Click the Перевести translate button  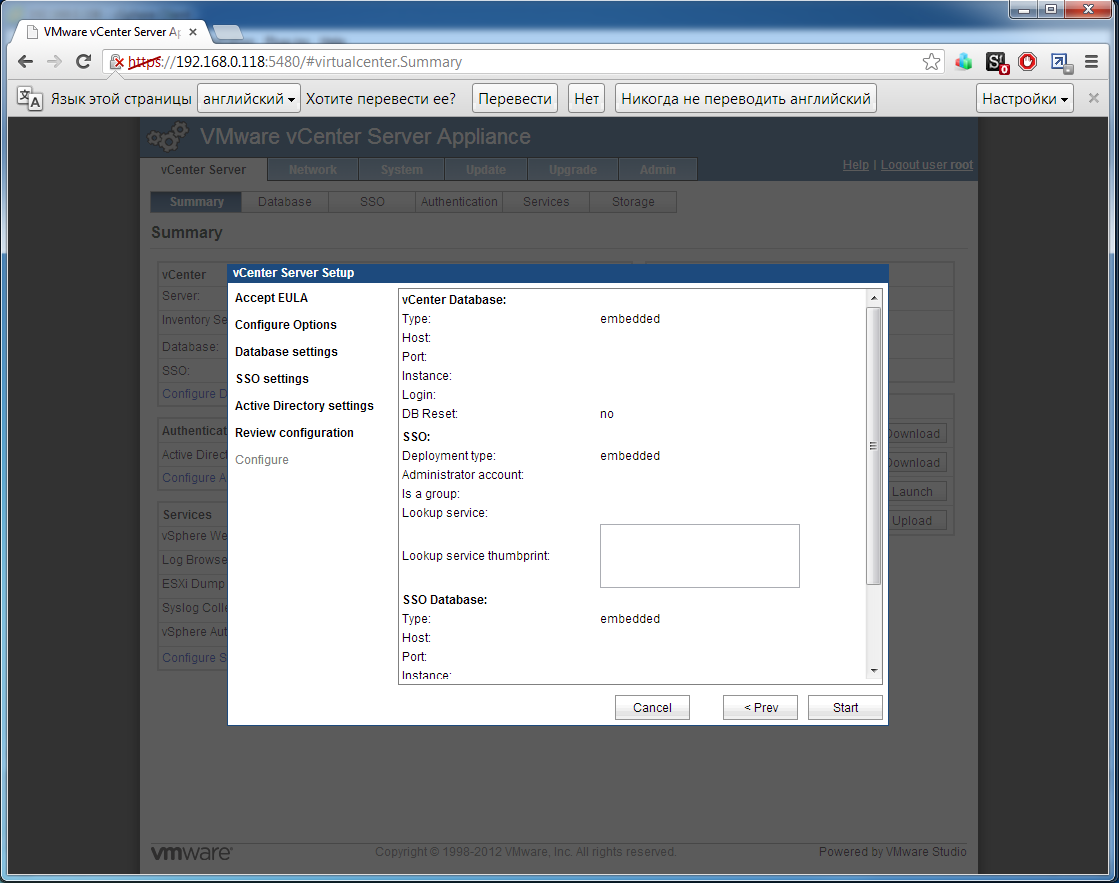point(515,99)
